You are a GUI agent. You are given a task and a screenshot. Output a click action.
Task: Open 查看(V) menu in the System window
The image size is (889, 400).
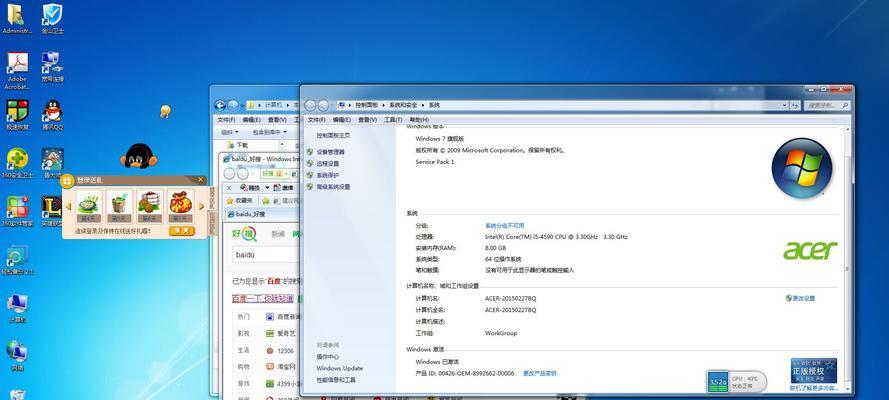367,120
